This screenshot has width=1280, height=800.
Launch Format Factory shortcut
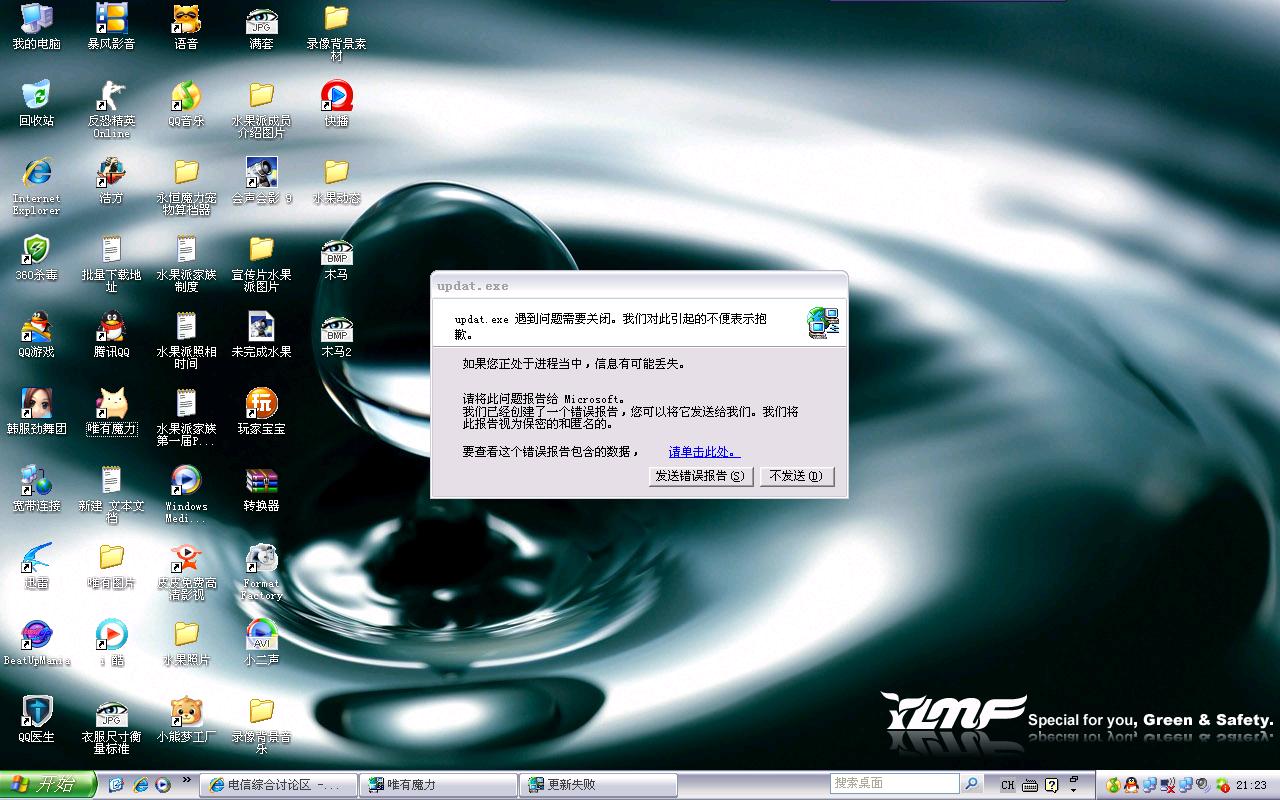coord(261,571)
